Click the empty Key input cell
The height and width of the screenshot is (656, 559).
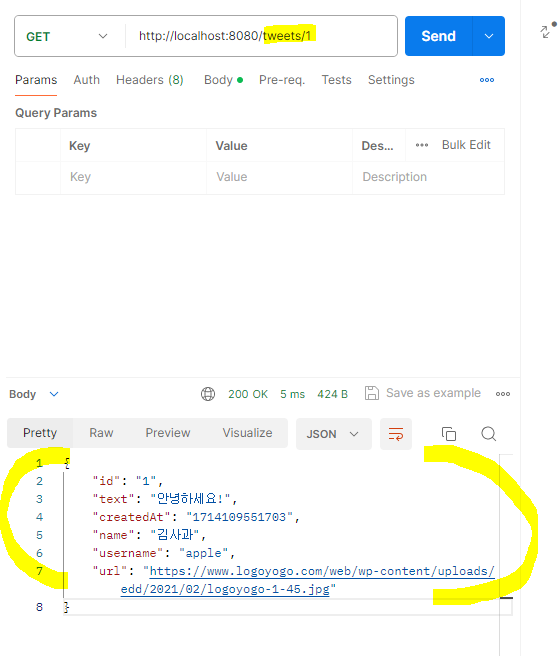click(133, 177)
